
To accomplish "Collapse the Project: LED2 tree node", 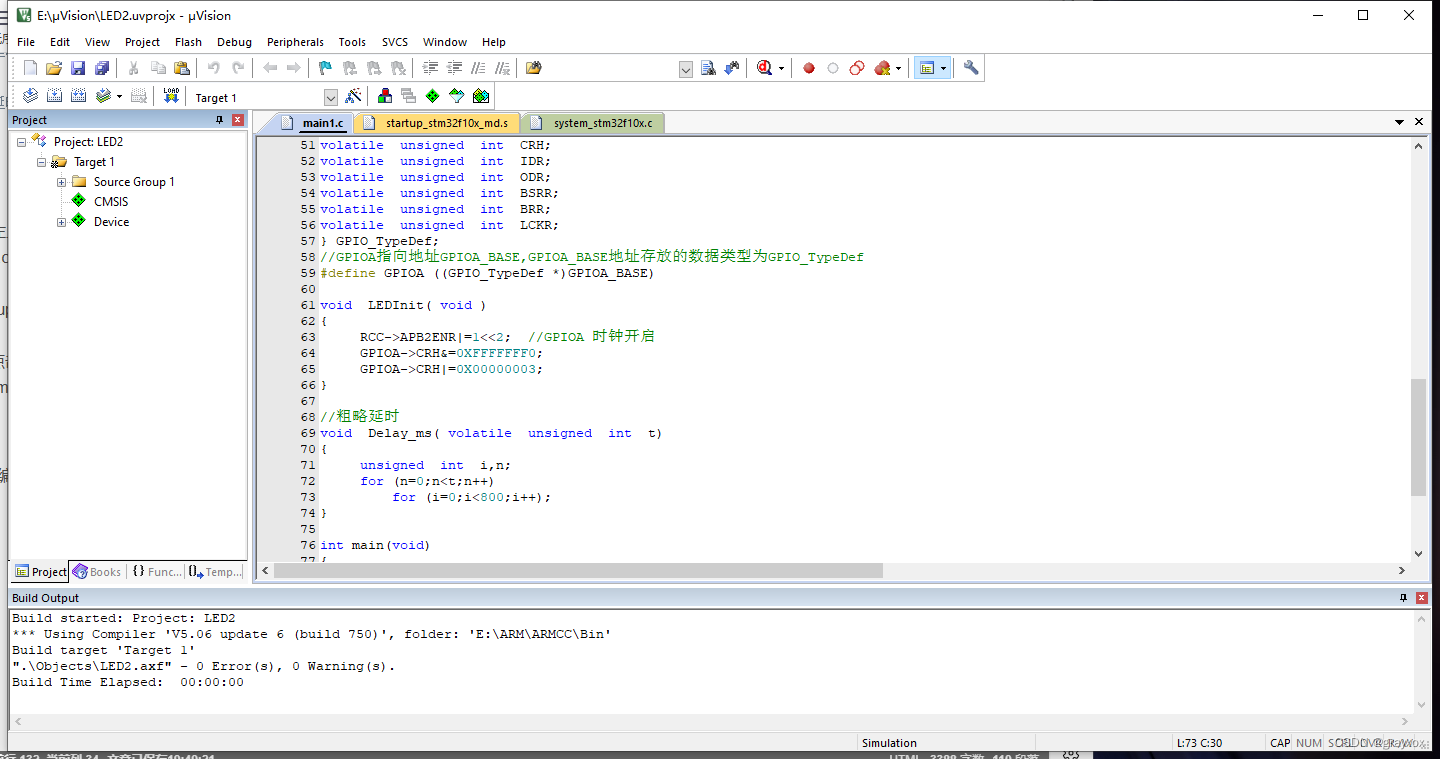I will click(22, 142).
